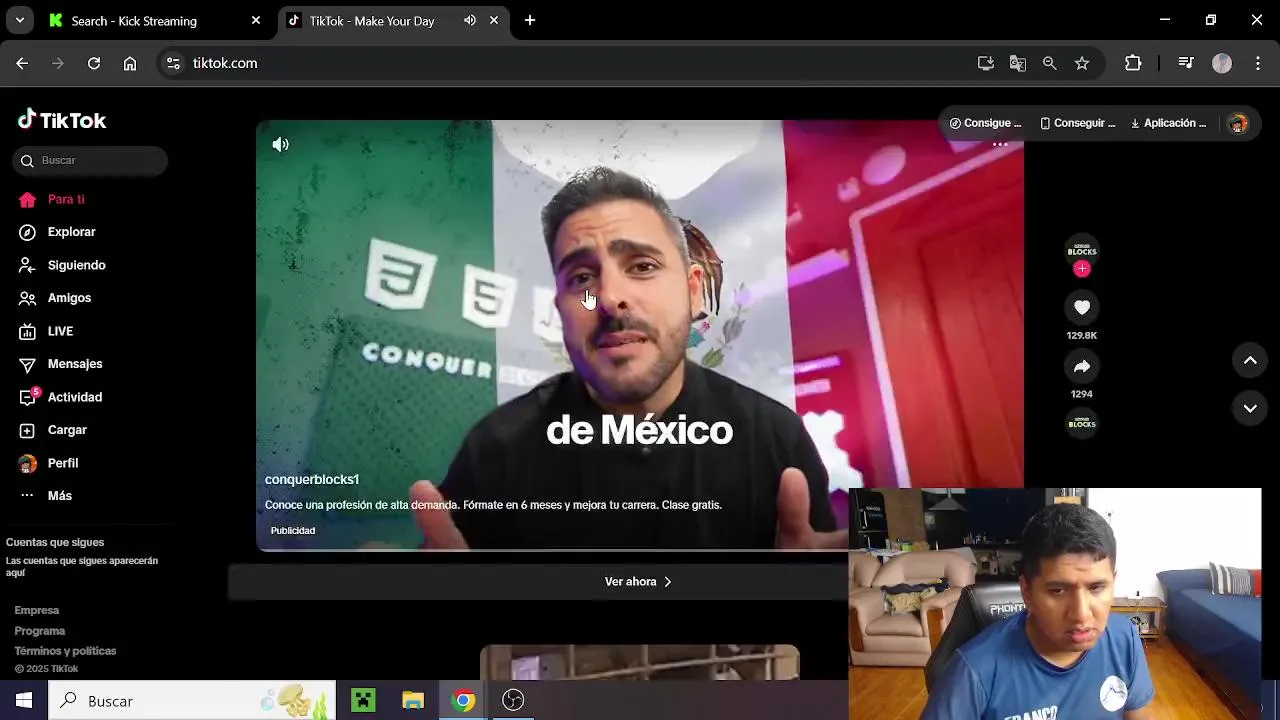This screenshot has height=720, width=1280.
Task: Go to previous video with up chevron
Action: pyautogui.click(x=1250, y=360)
